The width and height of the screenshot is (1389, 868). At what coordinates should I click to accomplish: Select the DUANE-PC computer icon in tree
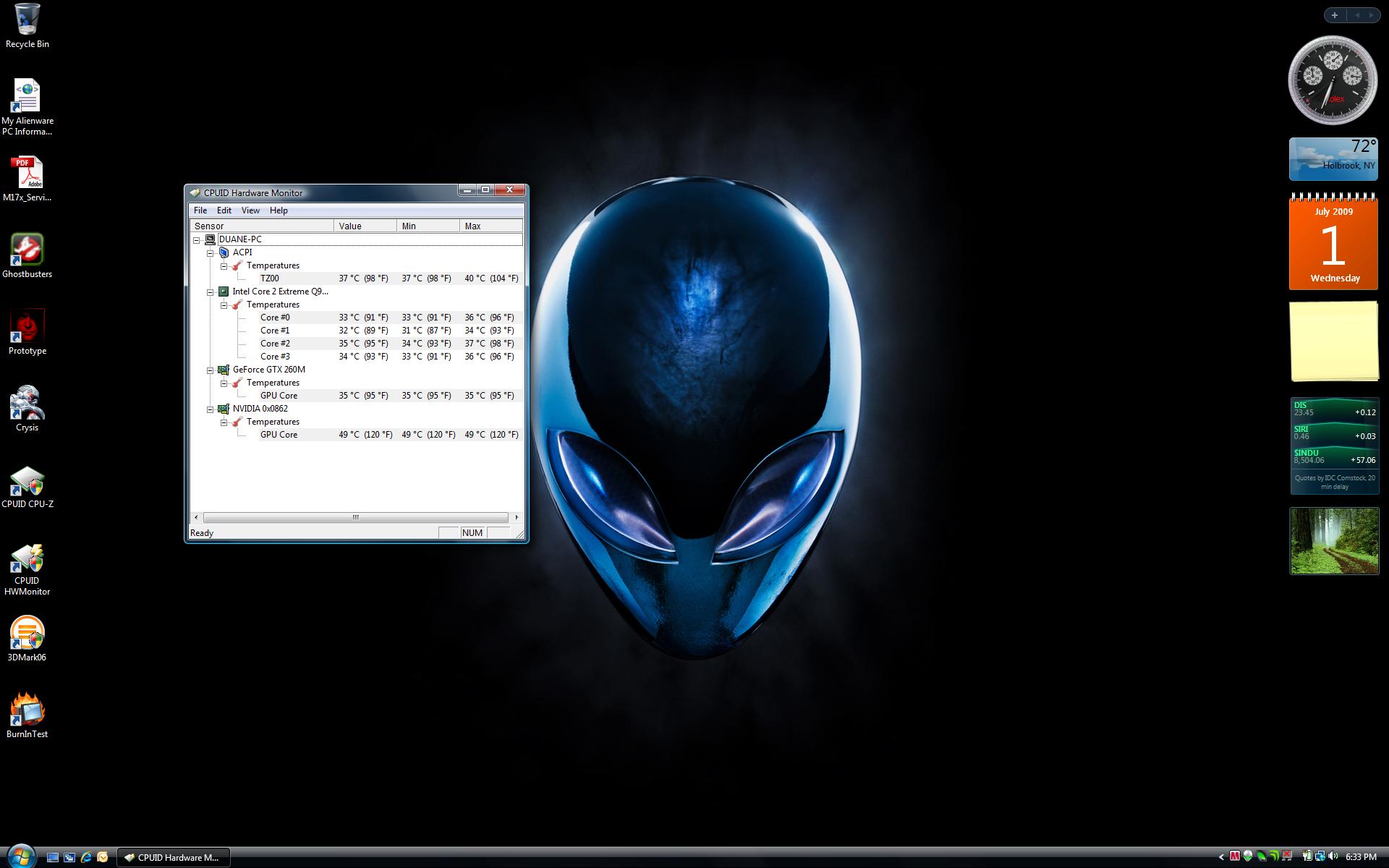[x=210, y=239]
